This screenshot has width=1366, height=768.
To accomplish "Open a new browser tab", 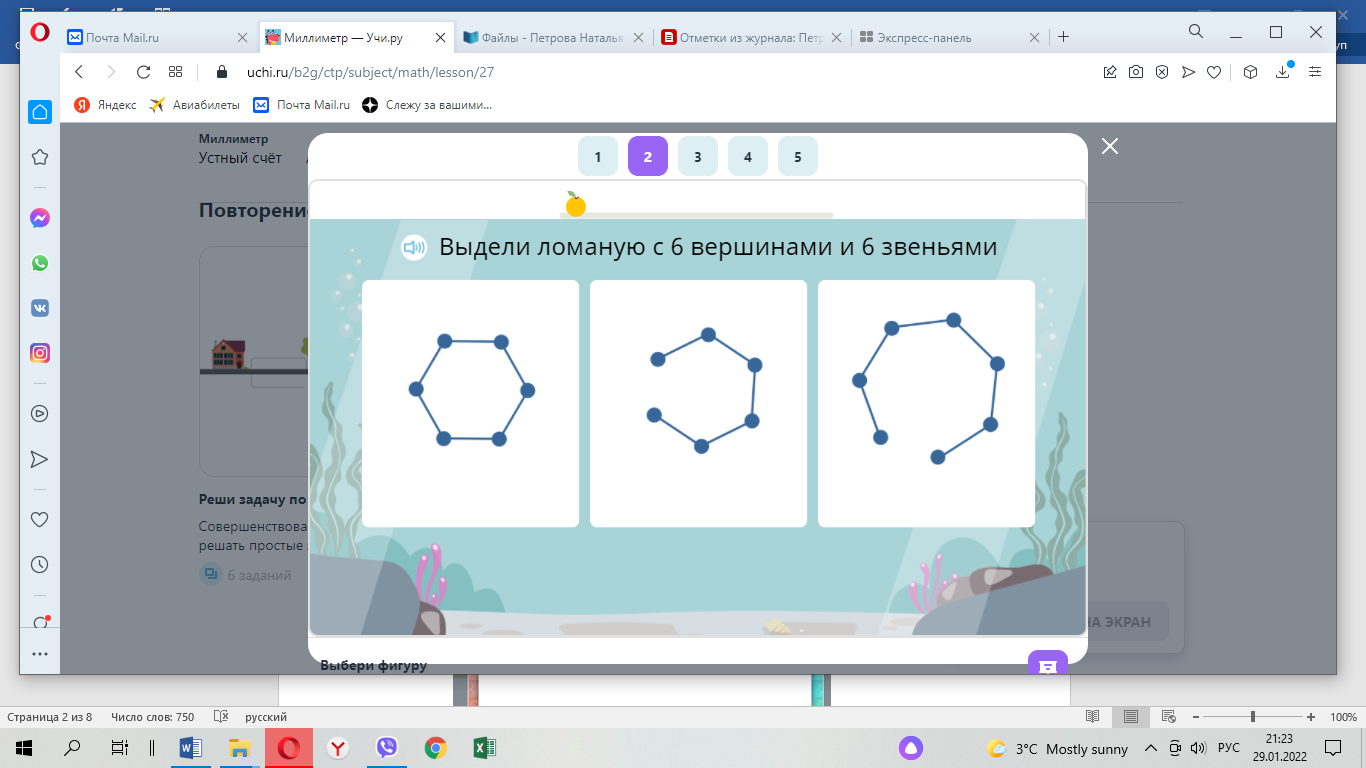I will tap(1063, 37).
